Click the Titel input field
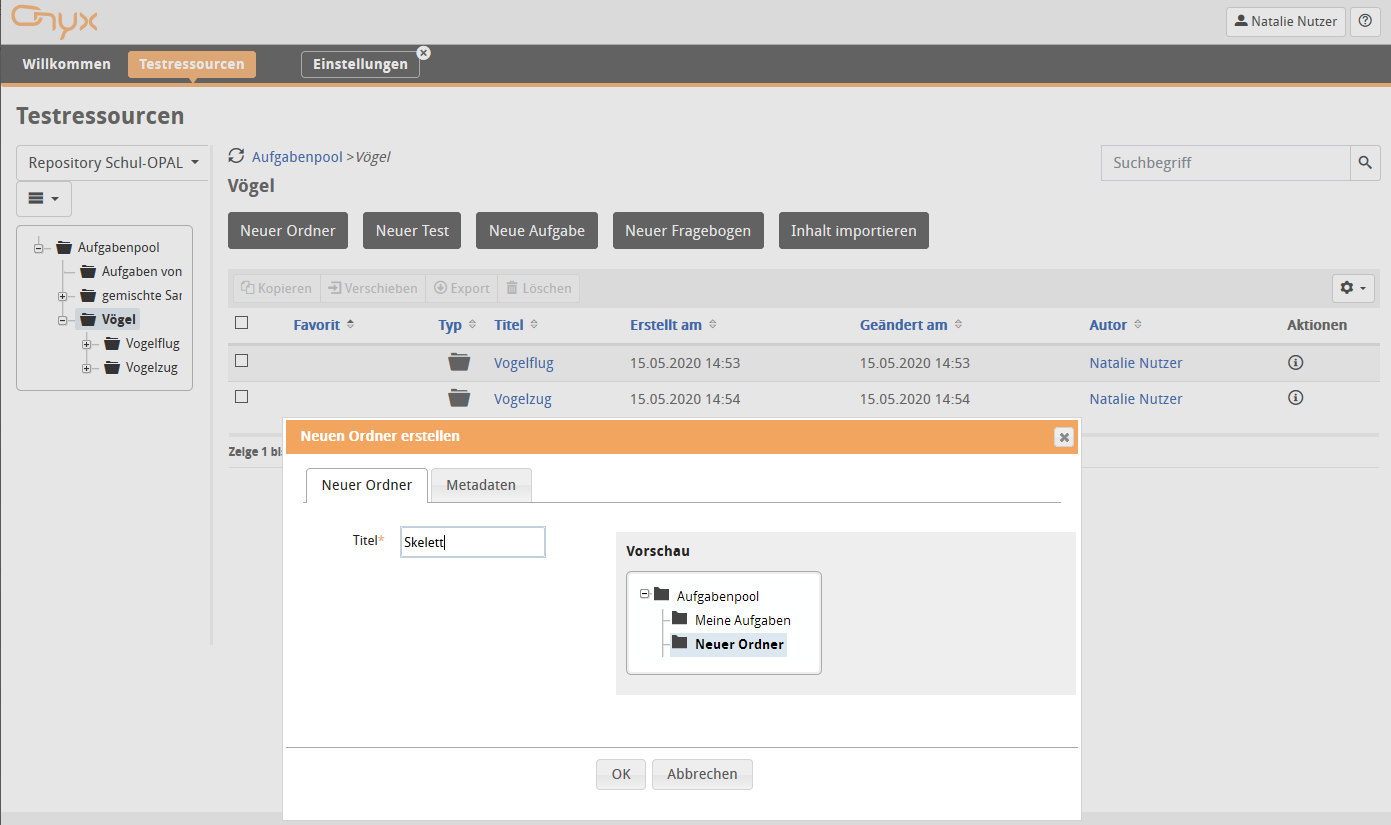 (472, 542)
